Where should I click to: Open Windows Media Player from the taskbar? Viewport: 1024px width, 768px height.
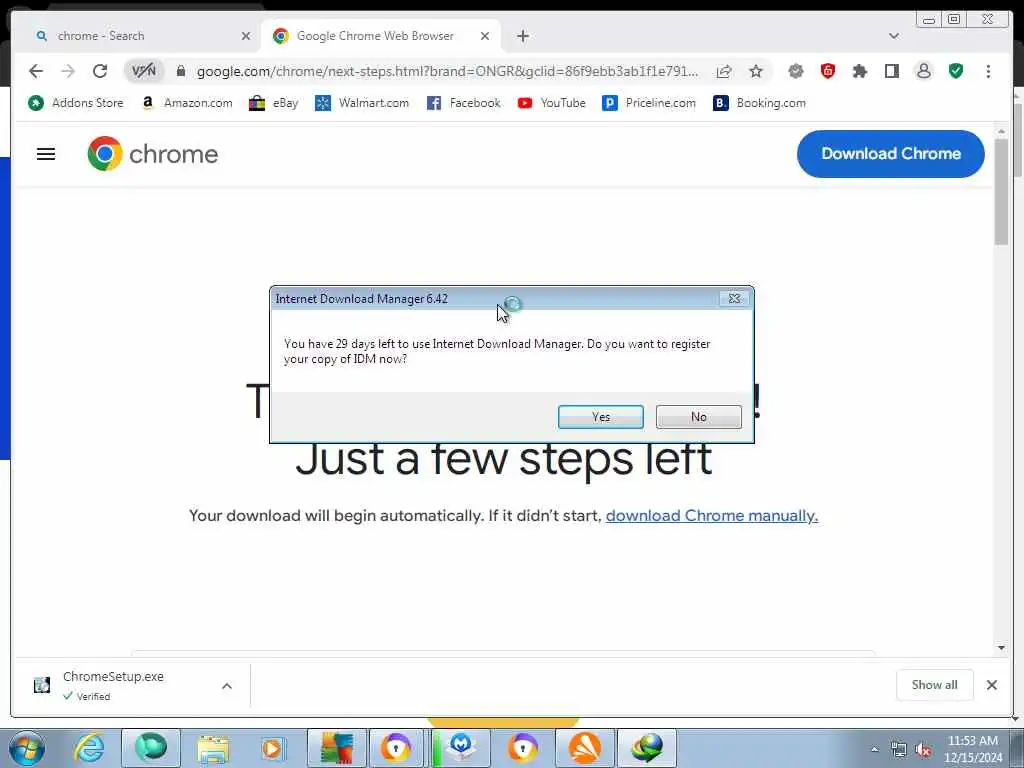[x=273, y=748]
